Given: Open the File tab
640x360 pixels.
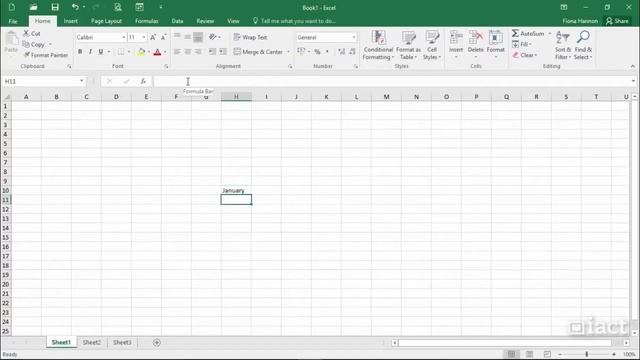Looking at the screenshot, I should coord(13,21).
